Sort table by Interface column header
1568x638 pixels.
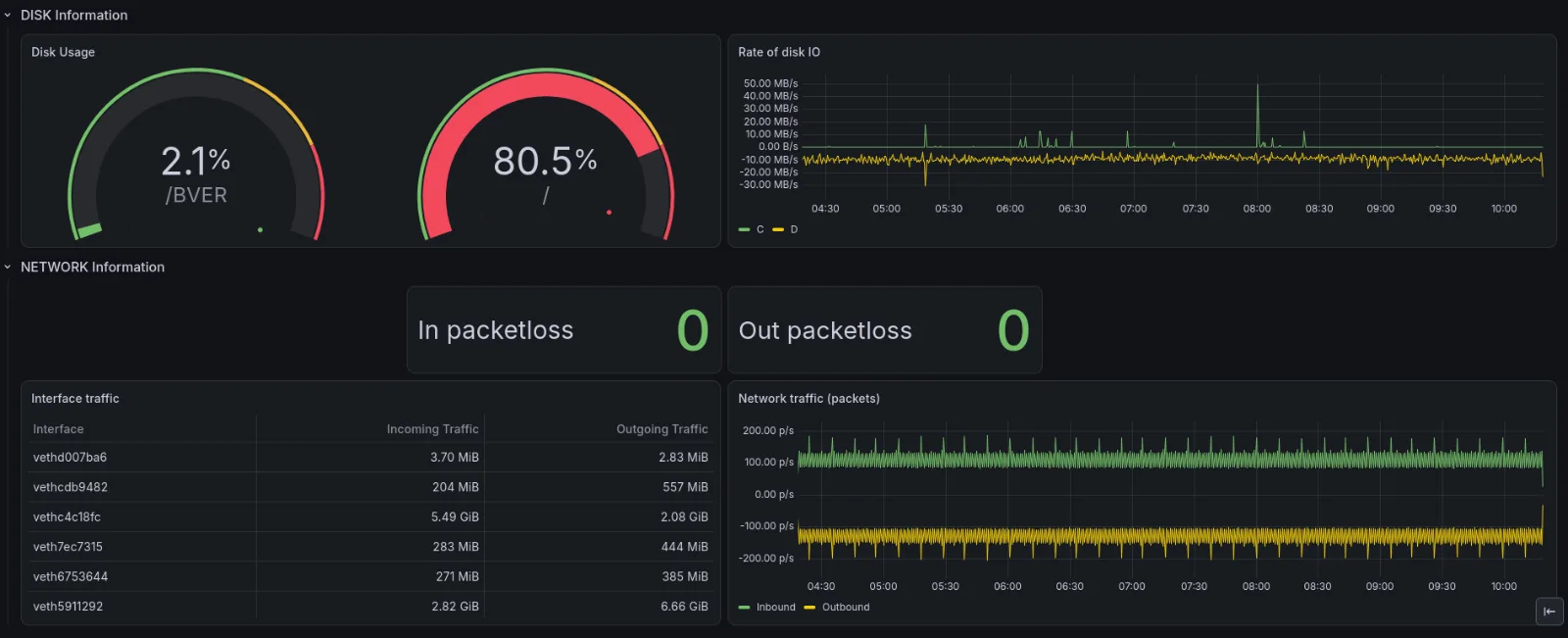pos(58,429)
